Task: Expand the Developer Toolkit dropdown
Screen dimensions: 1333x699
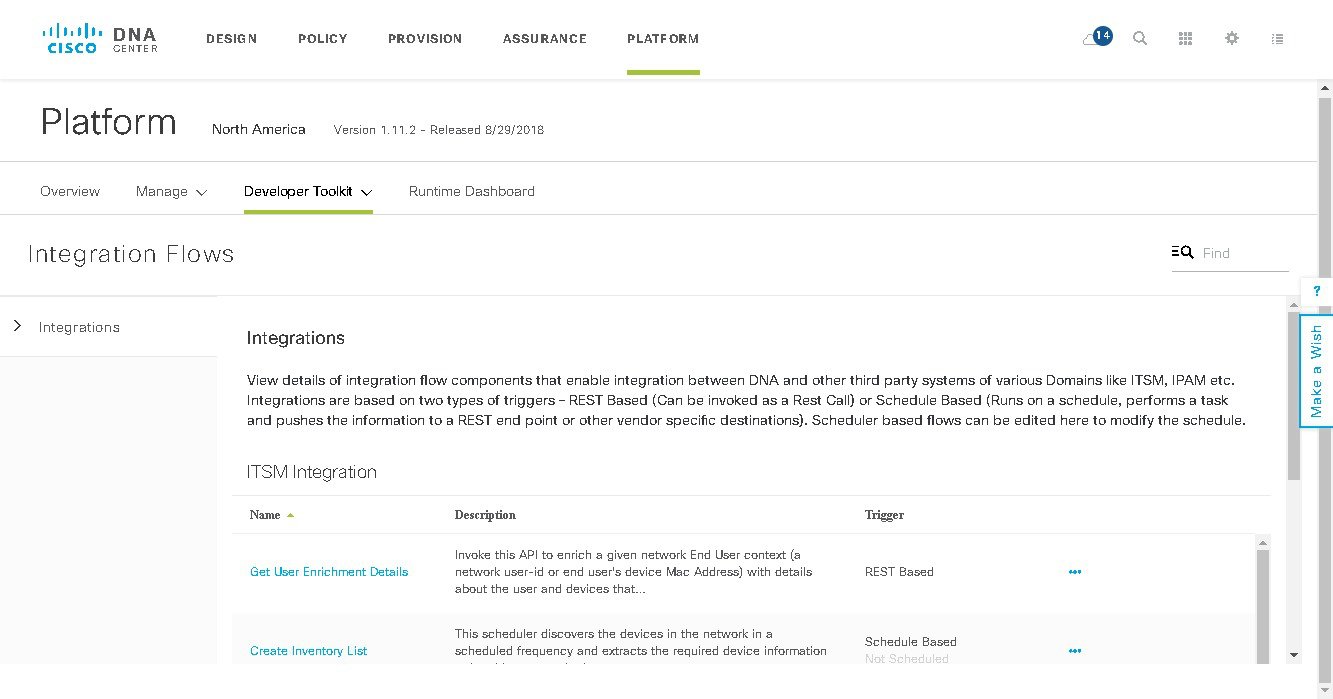Action: tap(308, 191)
